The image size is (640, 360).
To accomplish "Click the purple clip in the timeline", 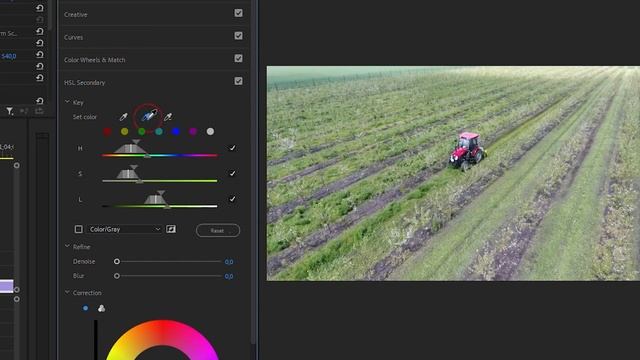I will (7, 286).
